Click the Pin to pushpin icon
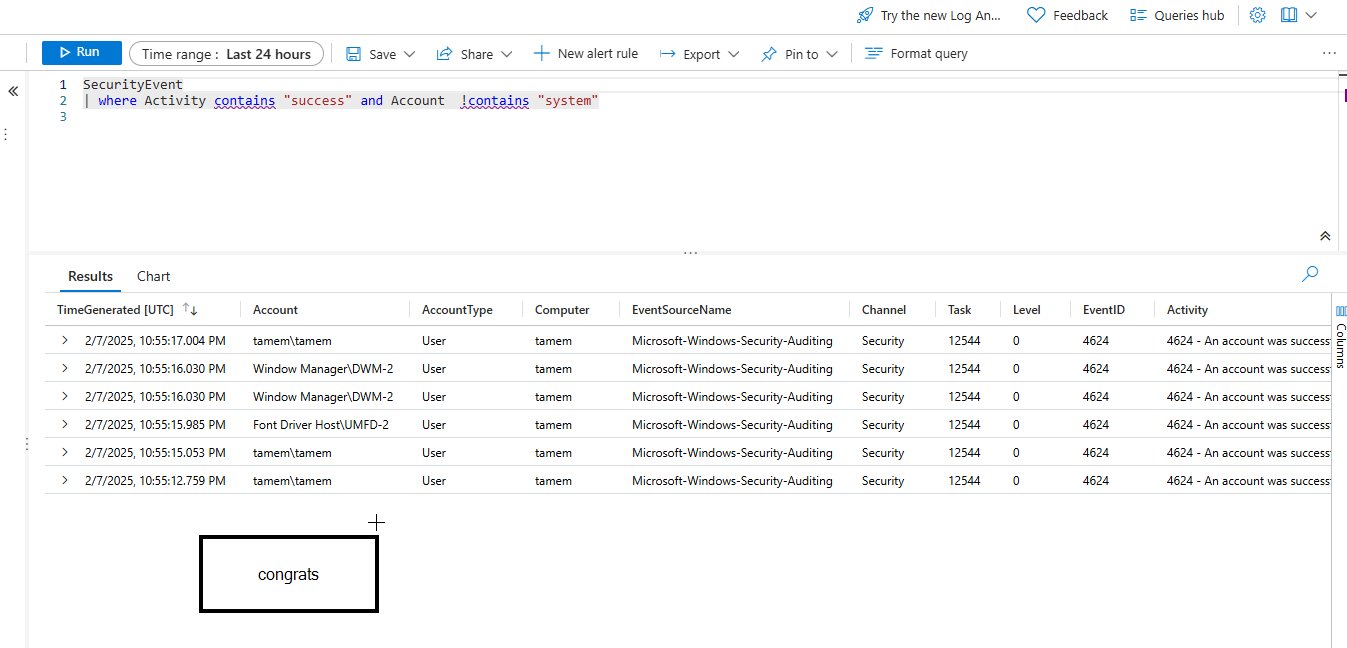This screenshot has height=648, width=1347. (769, 54)
